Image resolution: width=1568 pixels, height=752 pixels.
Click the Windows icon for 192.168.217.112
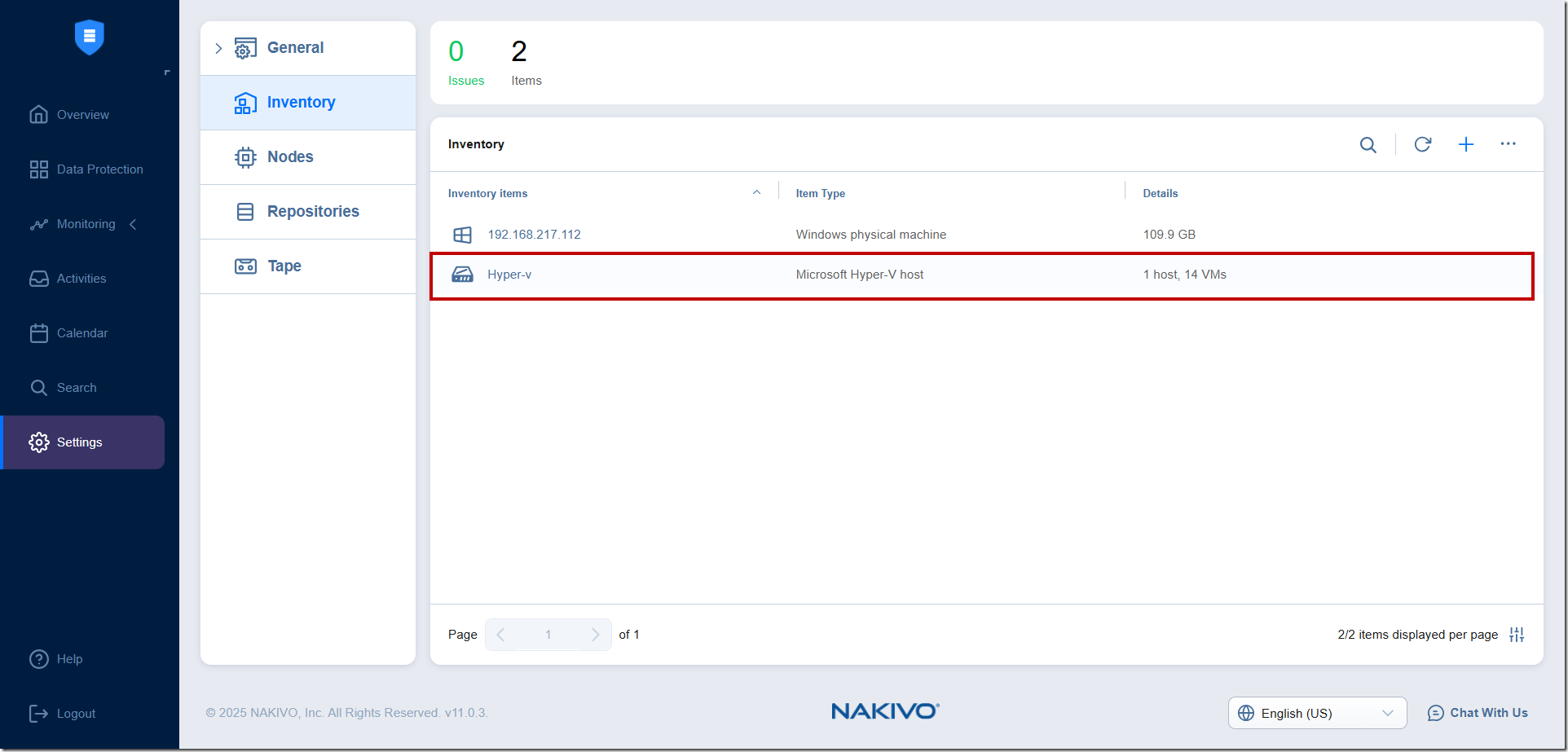pyautogui.click(x=462, y=235)
